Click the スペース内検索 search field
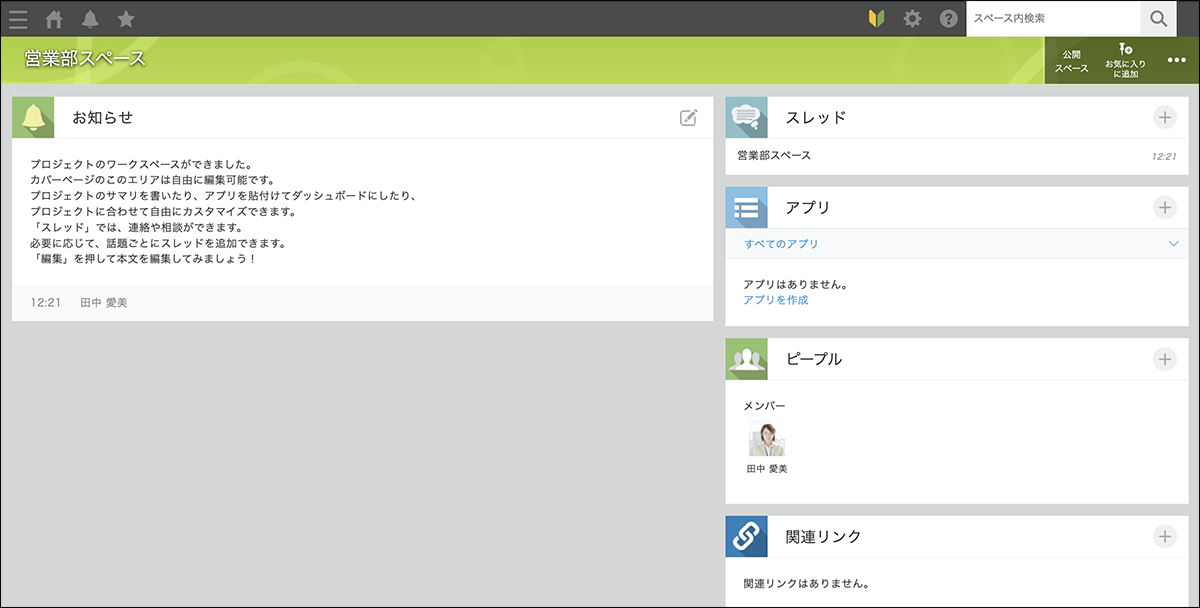This screenshot has width=1200, height=608. coord(1052,19)
